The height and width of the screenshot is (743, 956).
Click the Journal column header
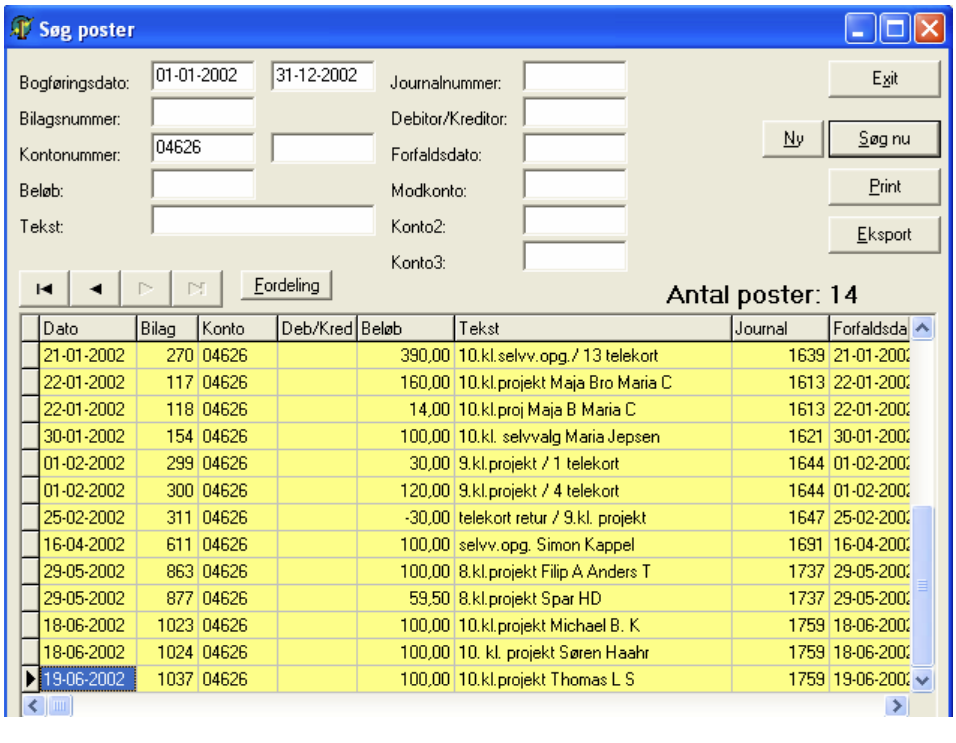click(780, 329)
